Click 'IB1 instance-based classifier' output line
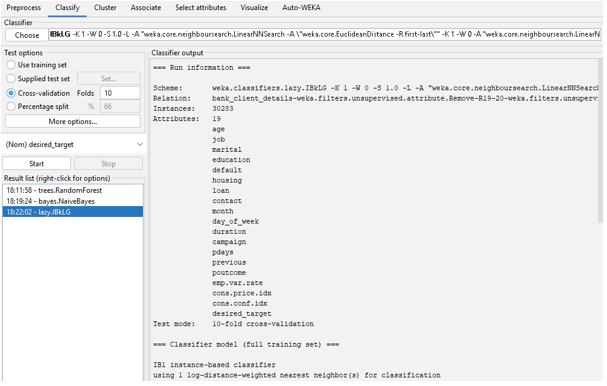 (x=214, y=365)
